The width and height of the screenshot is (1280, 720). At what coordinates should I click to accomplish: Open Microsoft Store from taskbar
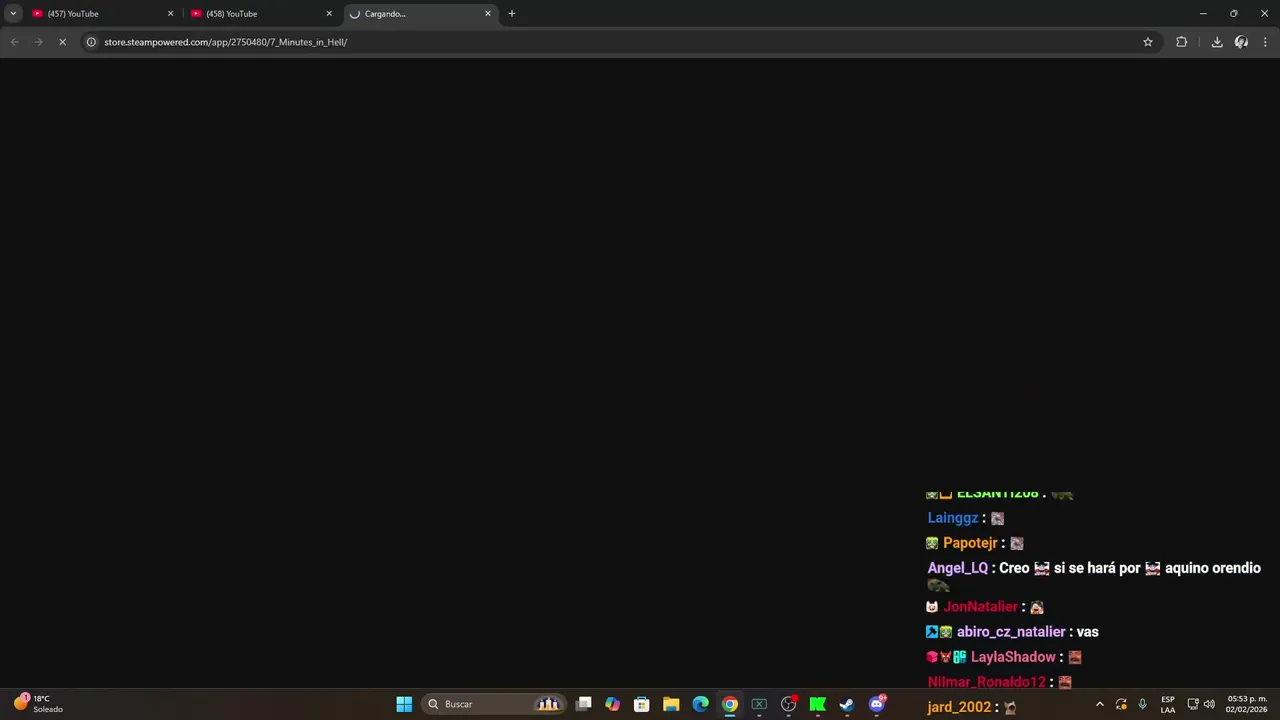(642, 704)
